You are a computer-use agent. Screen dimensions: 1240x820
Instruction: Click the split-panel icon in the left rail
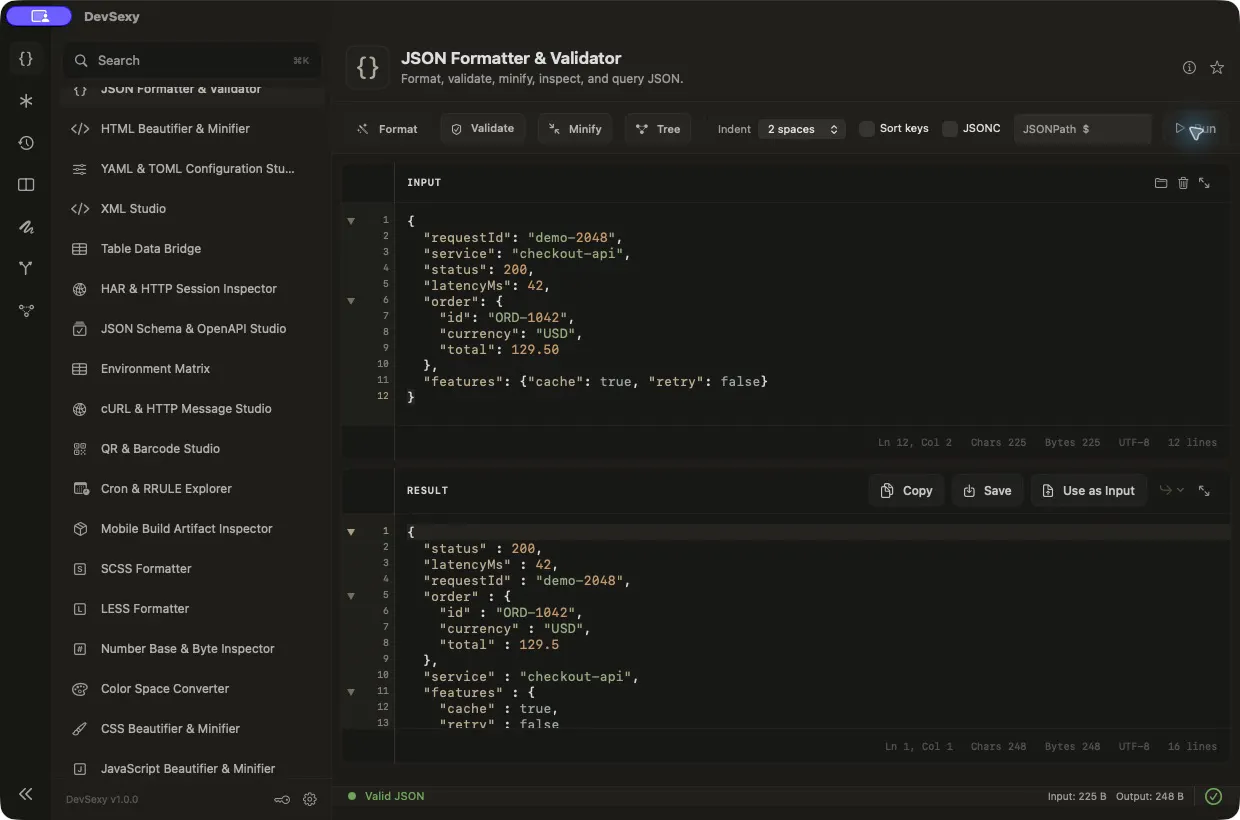pyautogui.click(x=26, y=185)
